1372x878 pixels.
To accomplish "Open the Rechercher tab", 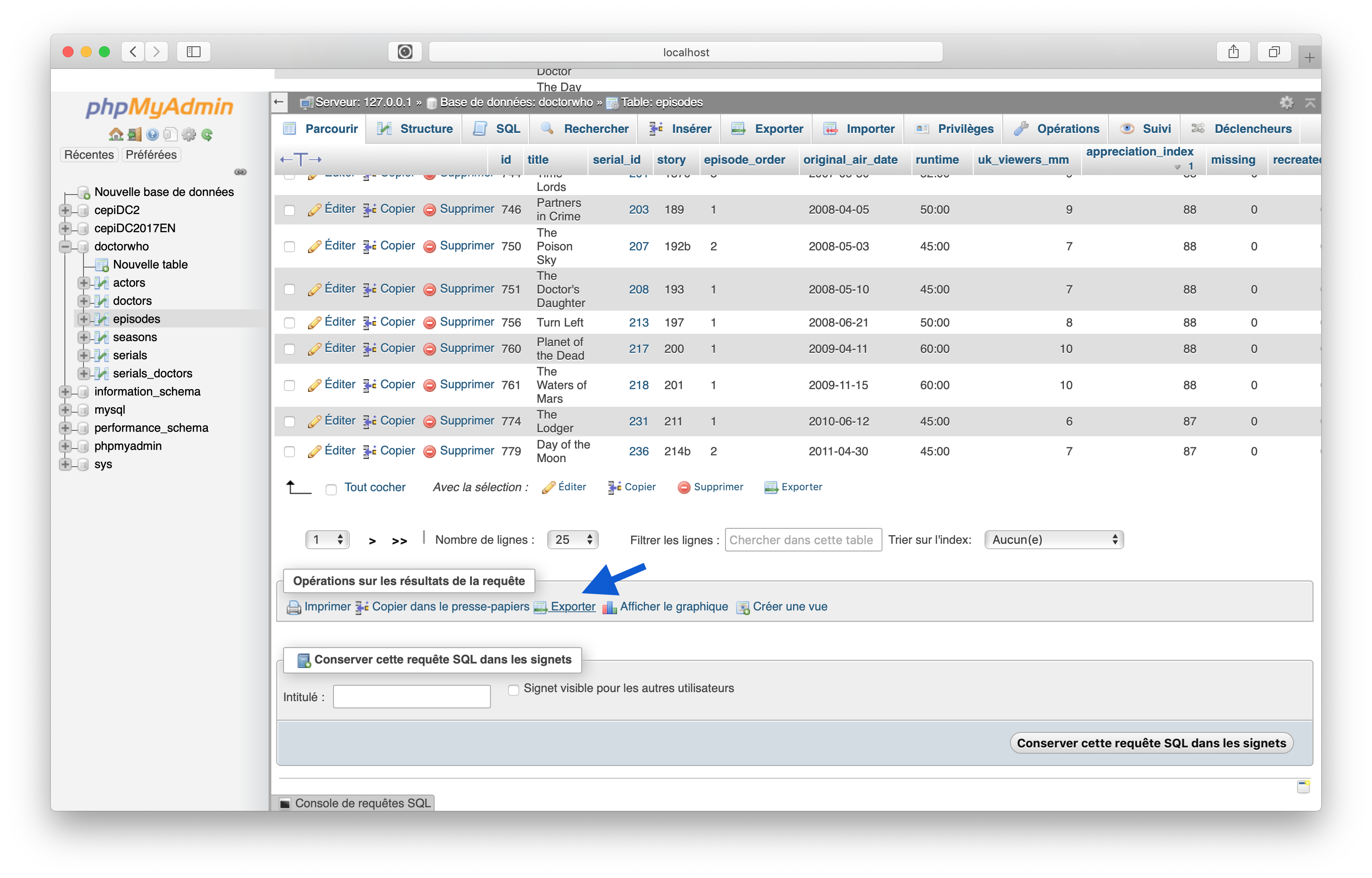I will [584, 129].
